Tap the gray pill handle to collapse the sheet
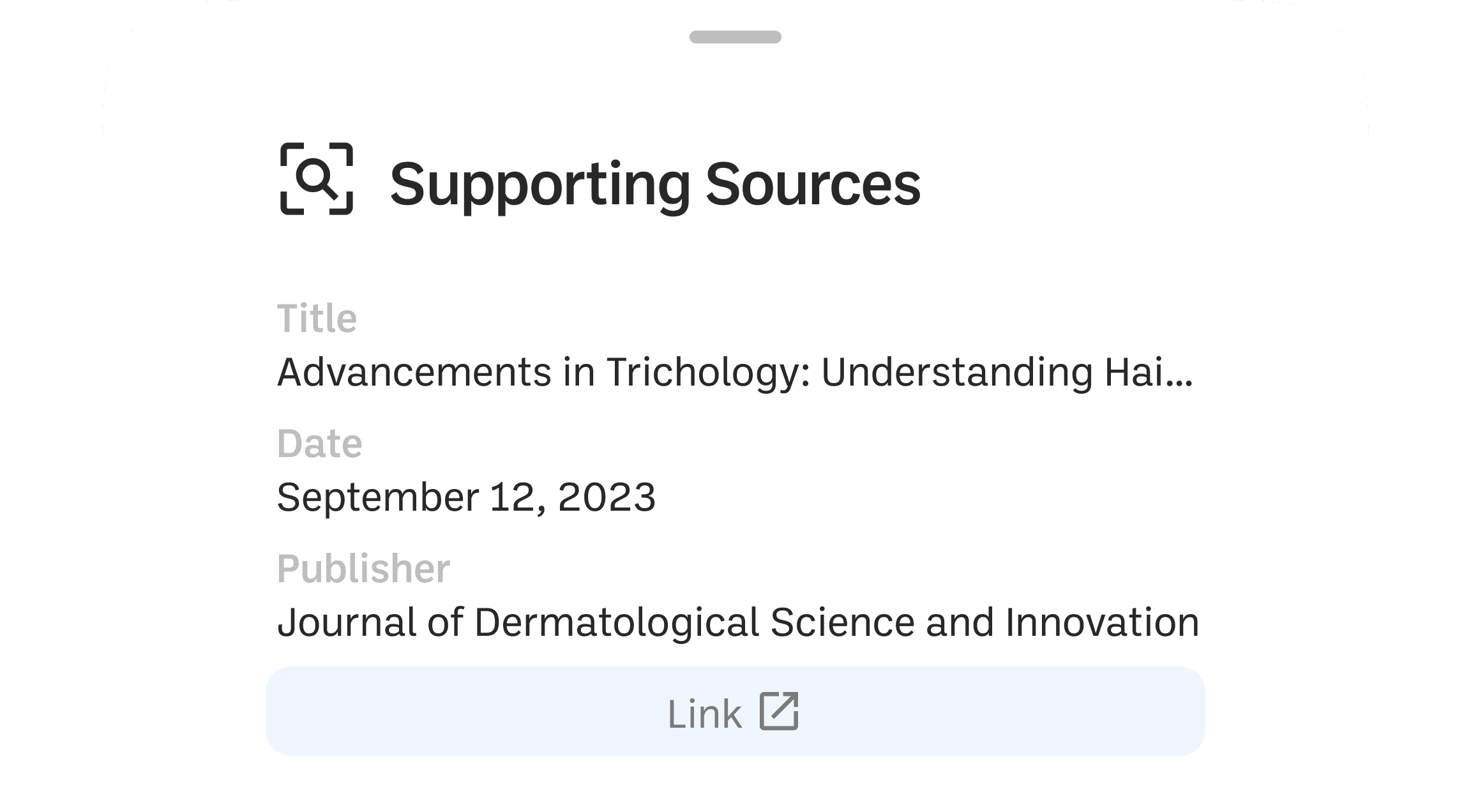Image resolution: width=1471 pixels, height=812 pixels. [x=734, y=38]
